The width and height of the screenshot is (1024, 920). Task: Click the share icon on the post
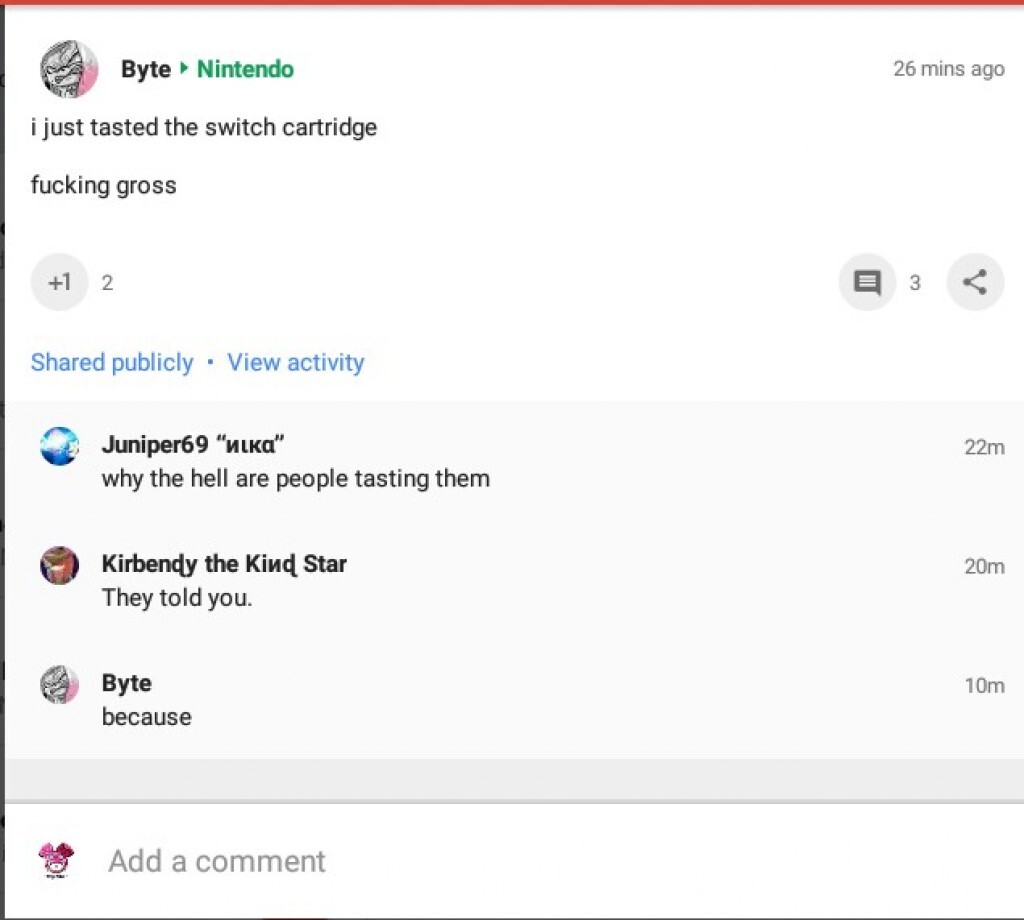(x=975, y=283)
